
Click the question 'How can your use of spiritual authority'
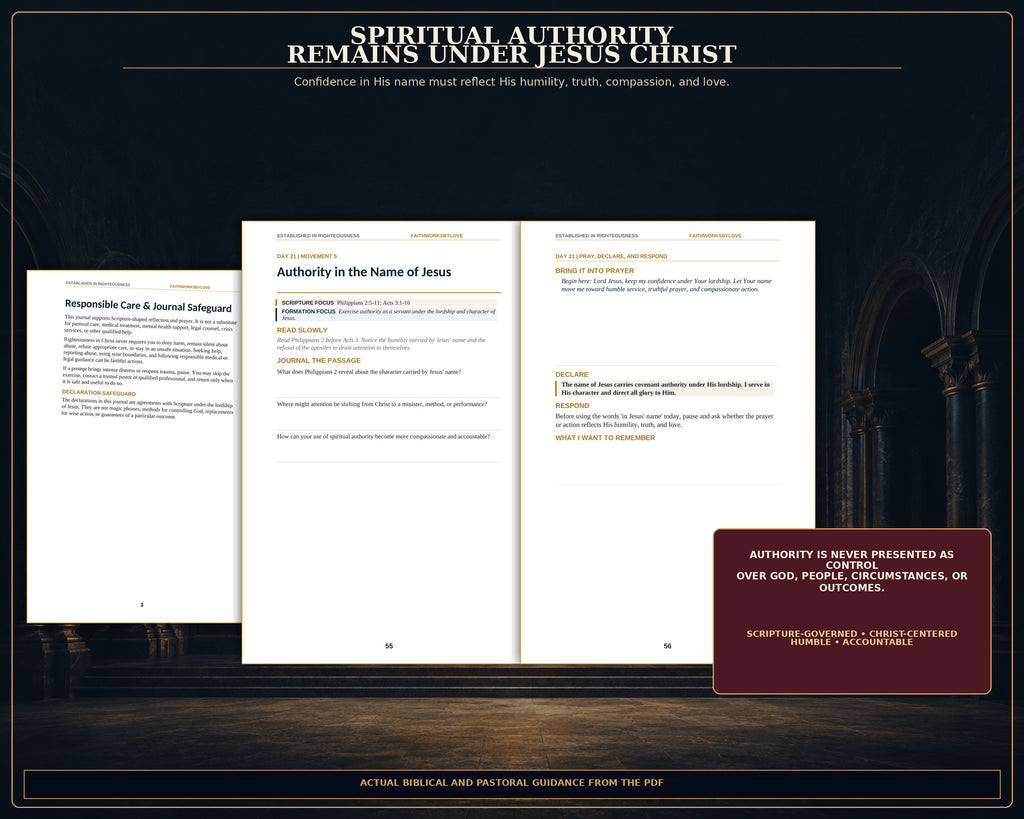pos(383,436)
